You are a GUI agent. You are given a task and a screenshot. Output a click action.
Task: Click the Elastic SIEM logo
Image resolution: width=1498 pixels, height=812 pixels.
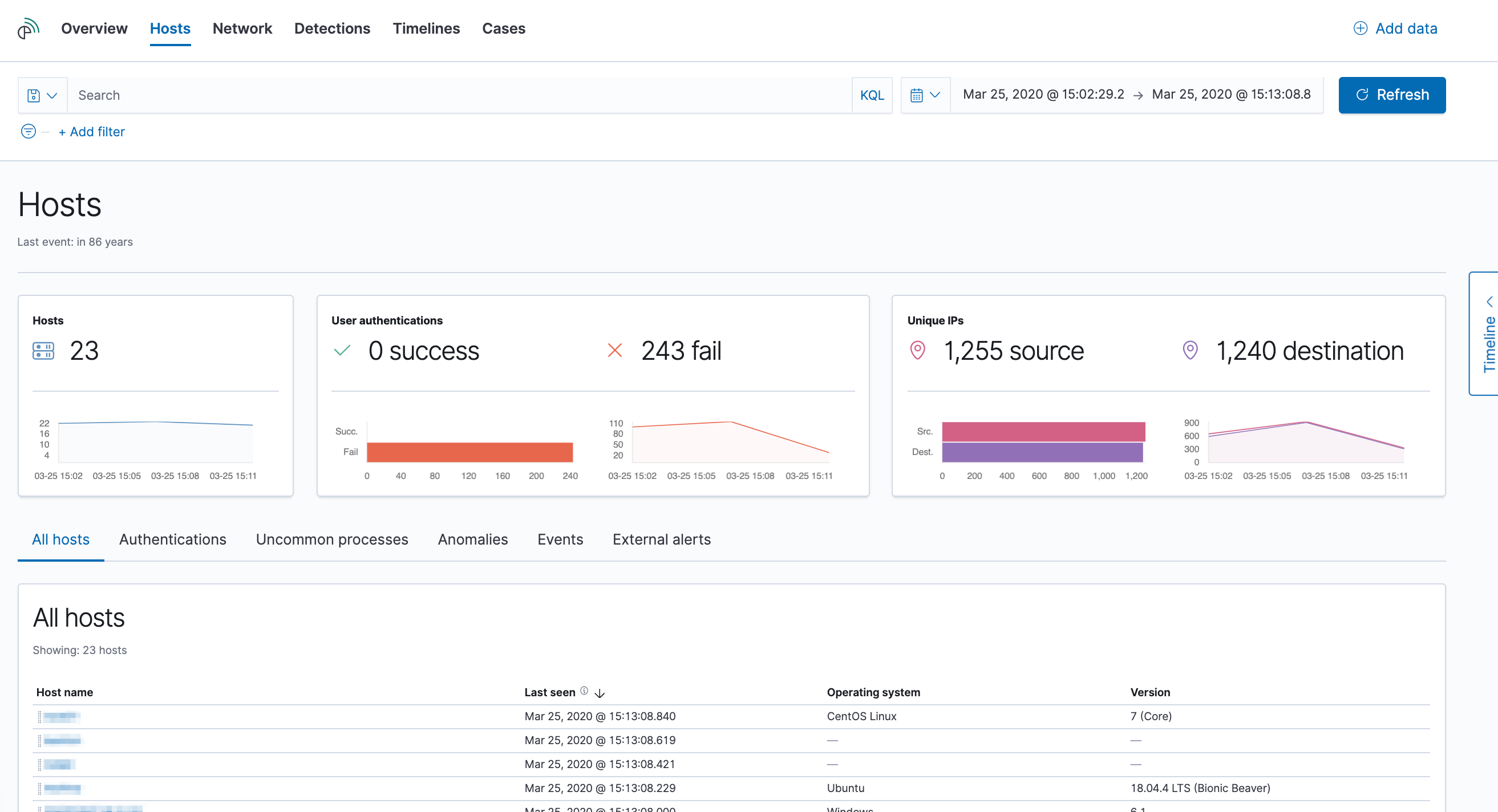27,28
